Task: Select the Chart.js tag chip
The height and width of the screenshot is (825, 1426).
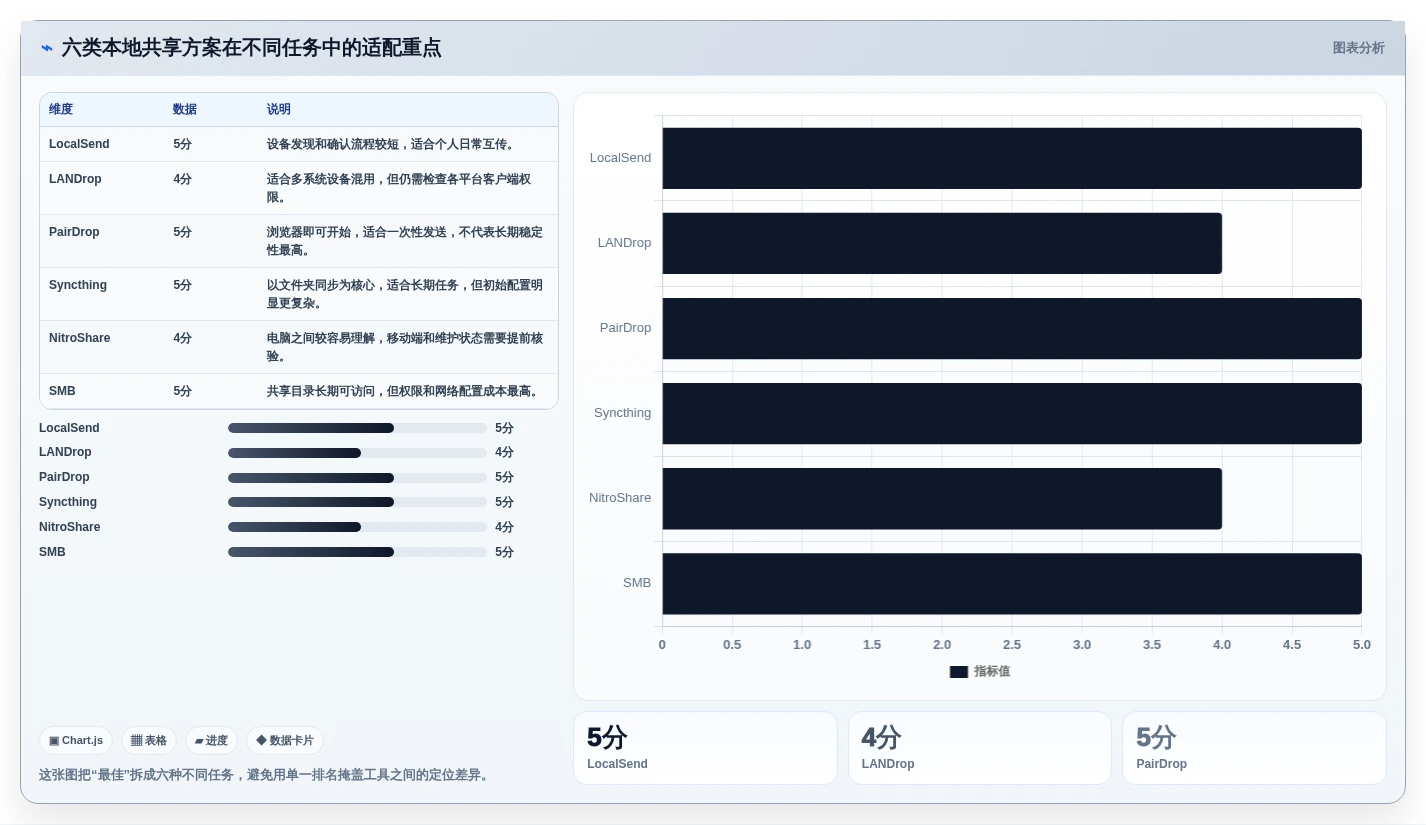Action: tap(76, 740)
